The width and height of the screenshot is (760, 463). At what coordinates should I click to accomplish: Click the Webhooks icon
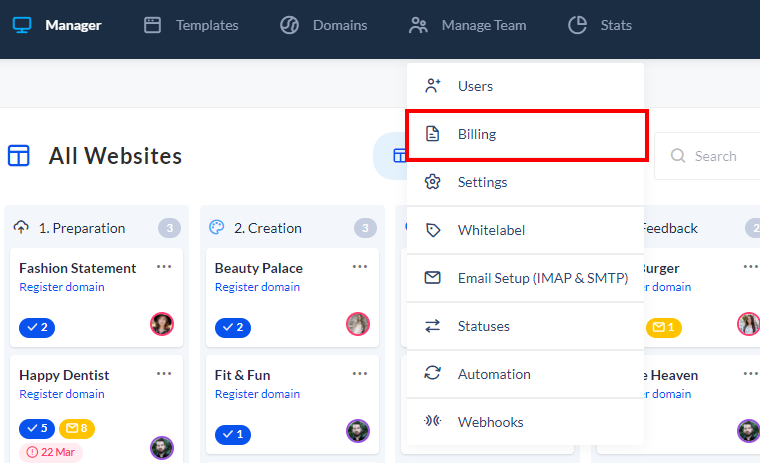pyautogui.click(x=432, y=422)
